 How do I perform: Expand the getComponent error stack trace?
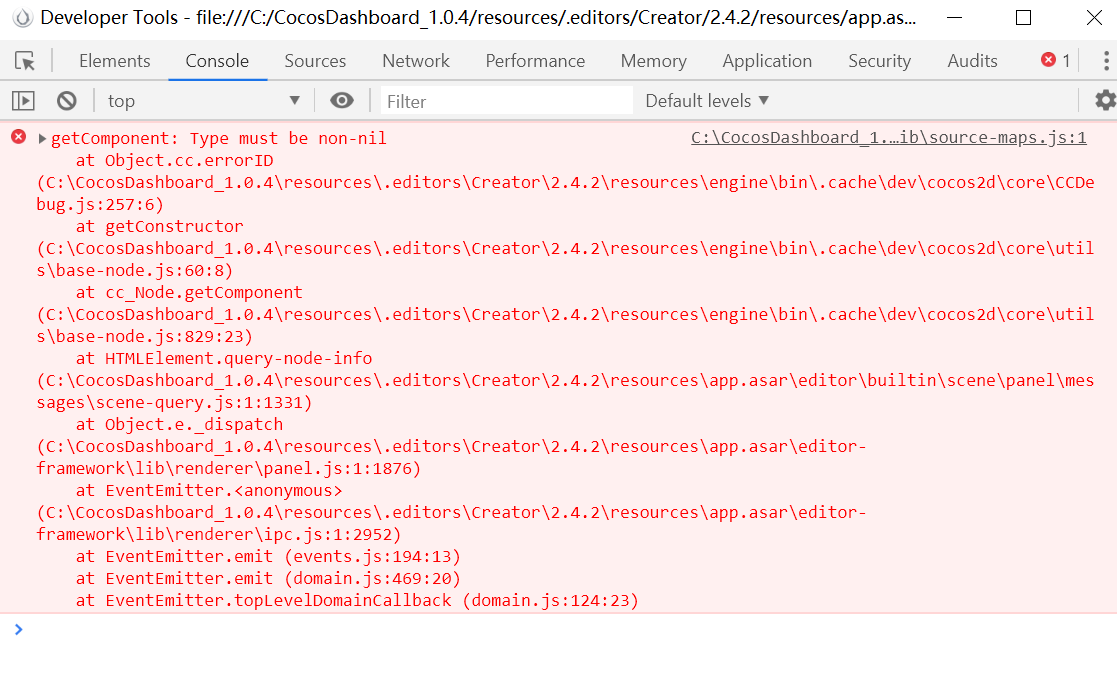tap(42, 139)
